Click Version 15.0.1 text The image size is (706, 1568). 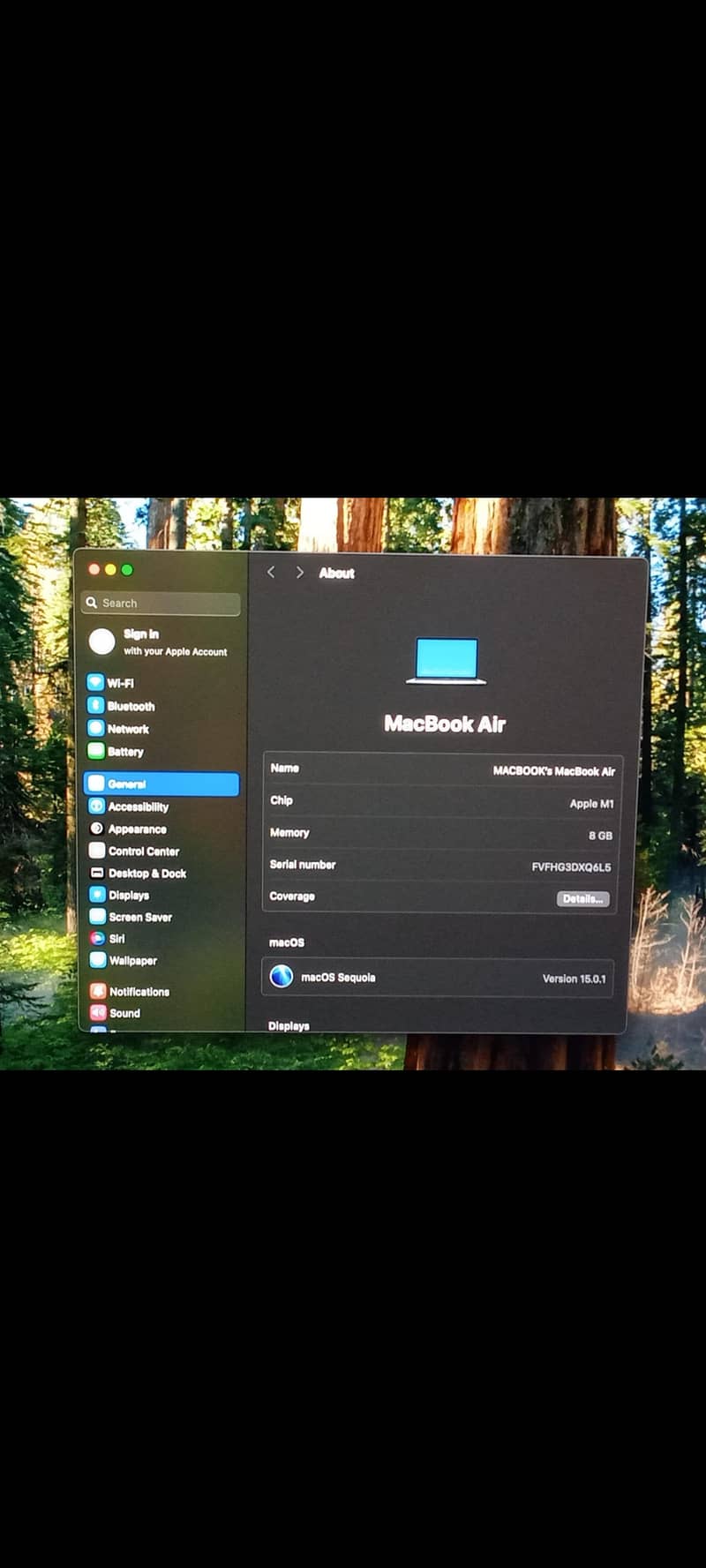pos(575,979)
